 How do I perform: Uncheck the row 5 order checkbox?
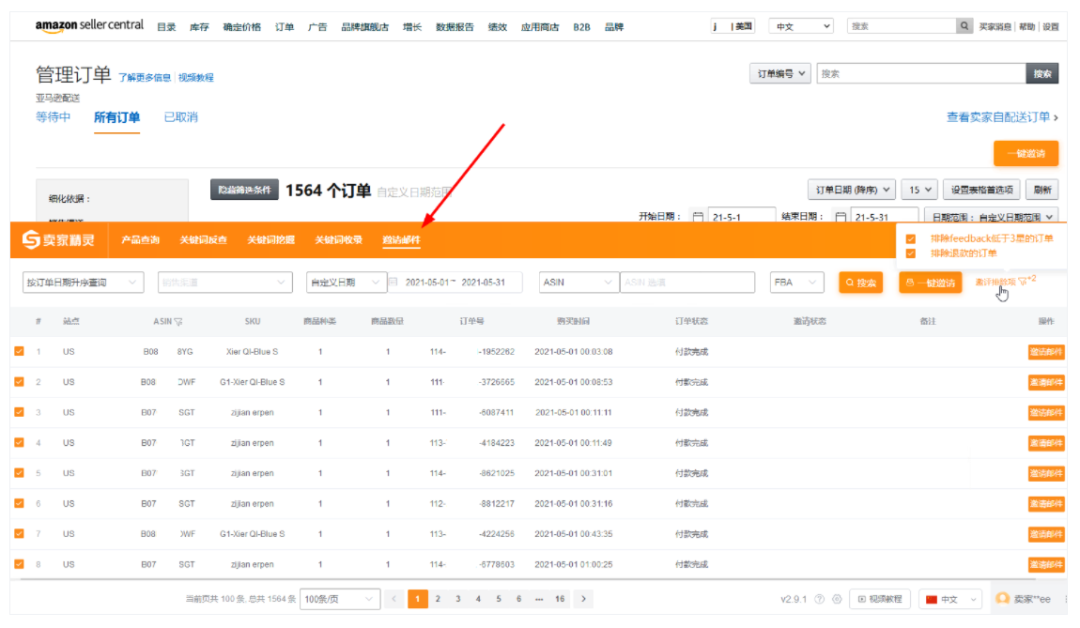19,473
